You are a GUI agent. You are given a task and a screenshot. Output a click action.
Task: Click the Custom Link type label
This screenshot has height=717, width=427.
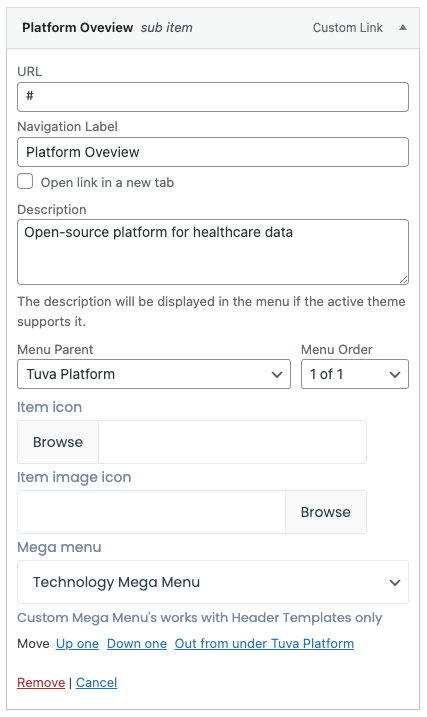click(348, 27)
